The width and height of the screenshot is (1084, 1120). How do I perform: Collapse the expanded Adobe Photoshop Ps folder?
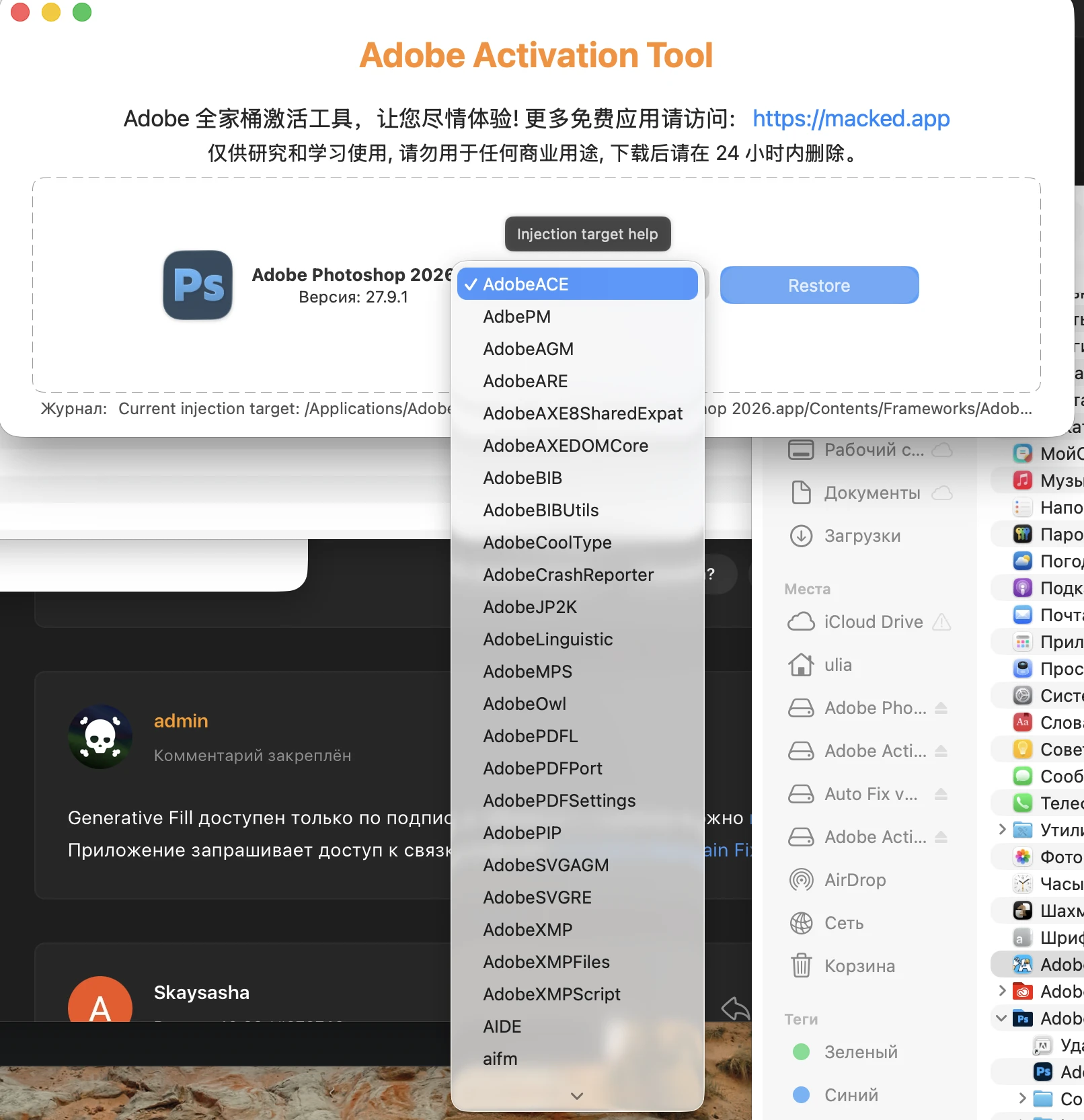click(1001, 1018)
